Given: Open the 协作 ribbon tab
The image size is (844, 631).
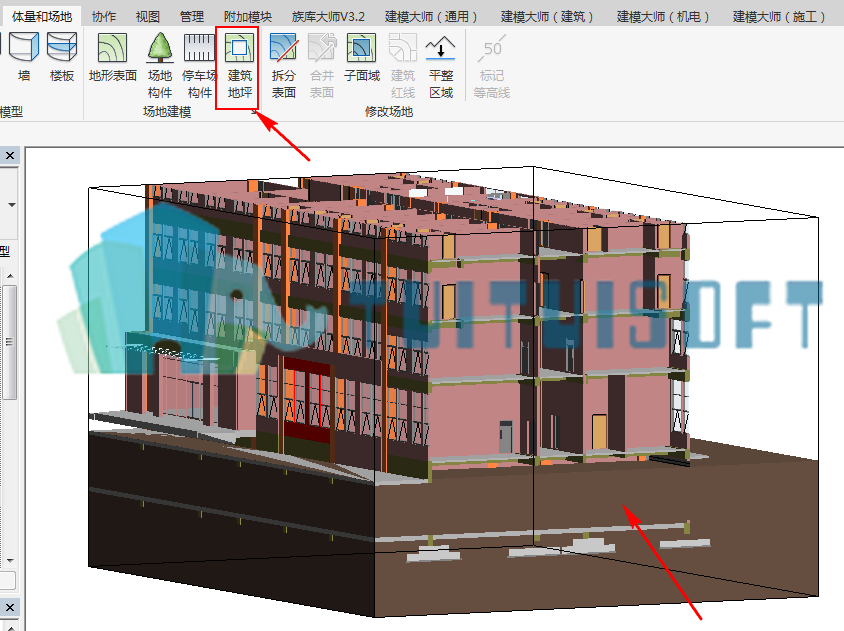Looking at the screenshot, I should (x=103, y=17).
